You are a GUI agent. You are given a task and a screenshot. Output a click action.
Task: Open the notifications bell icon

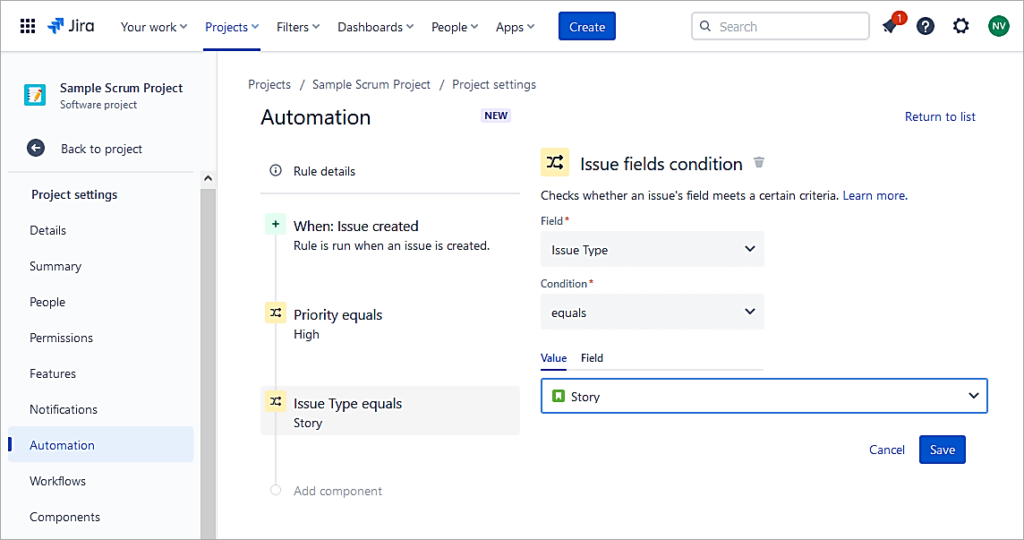[x=889, y=26]
